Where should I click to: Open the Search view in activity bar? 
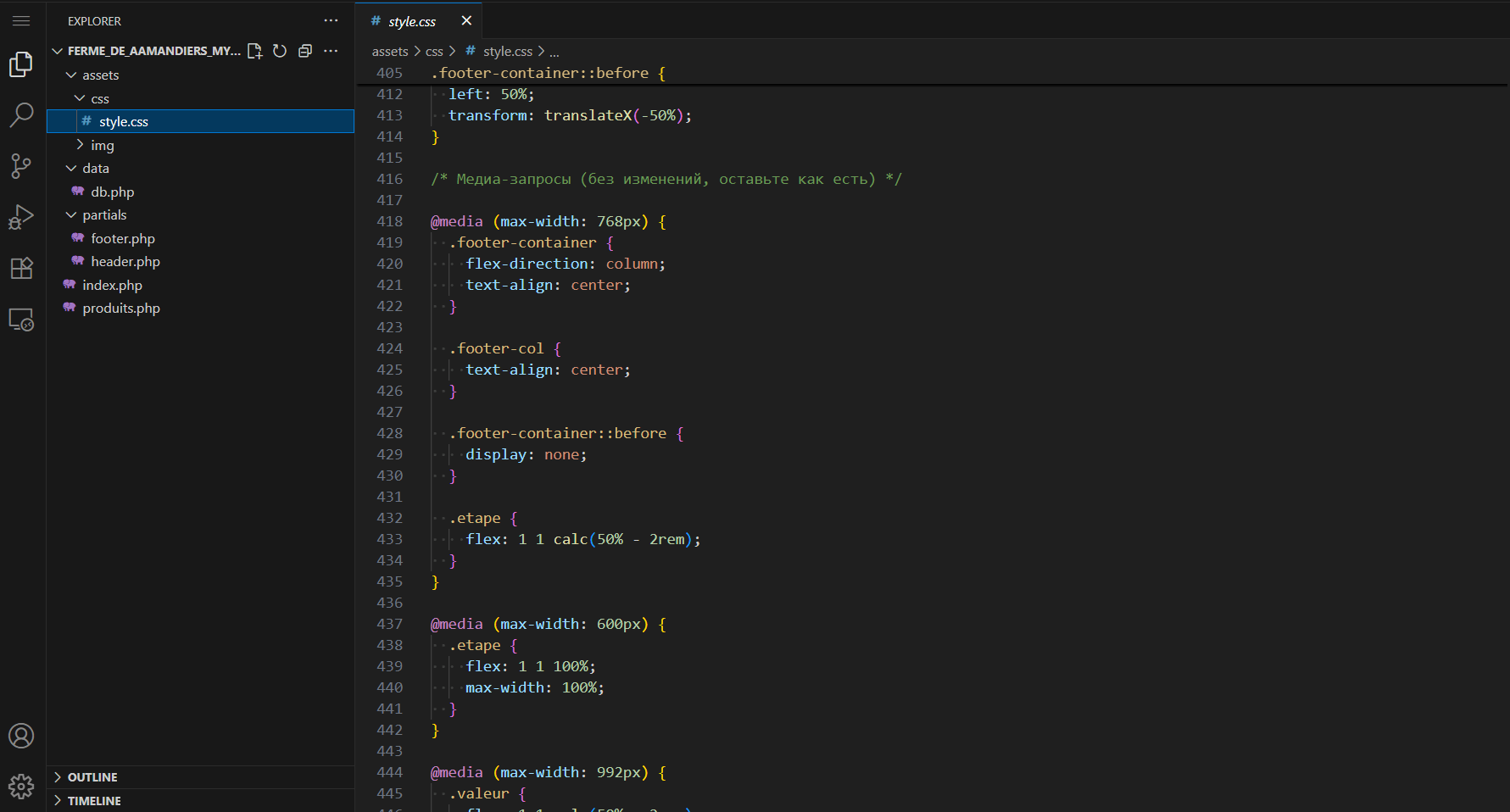click(x=21, y=115)
